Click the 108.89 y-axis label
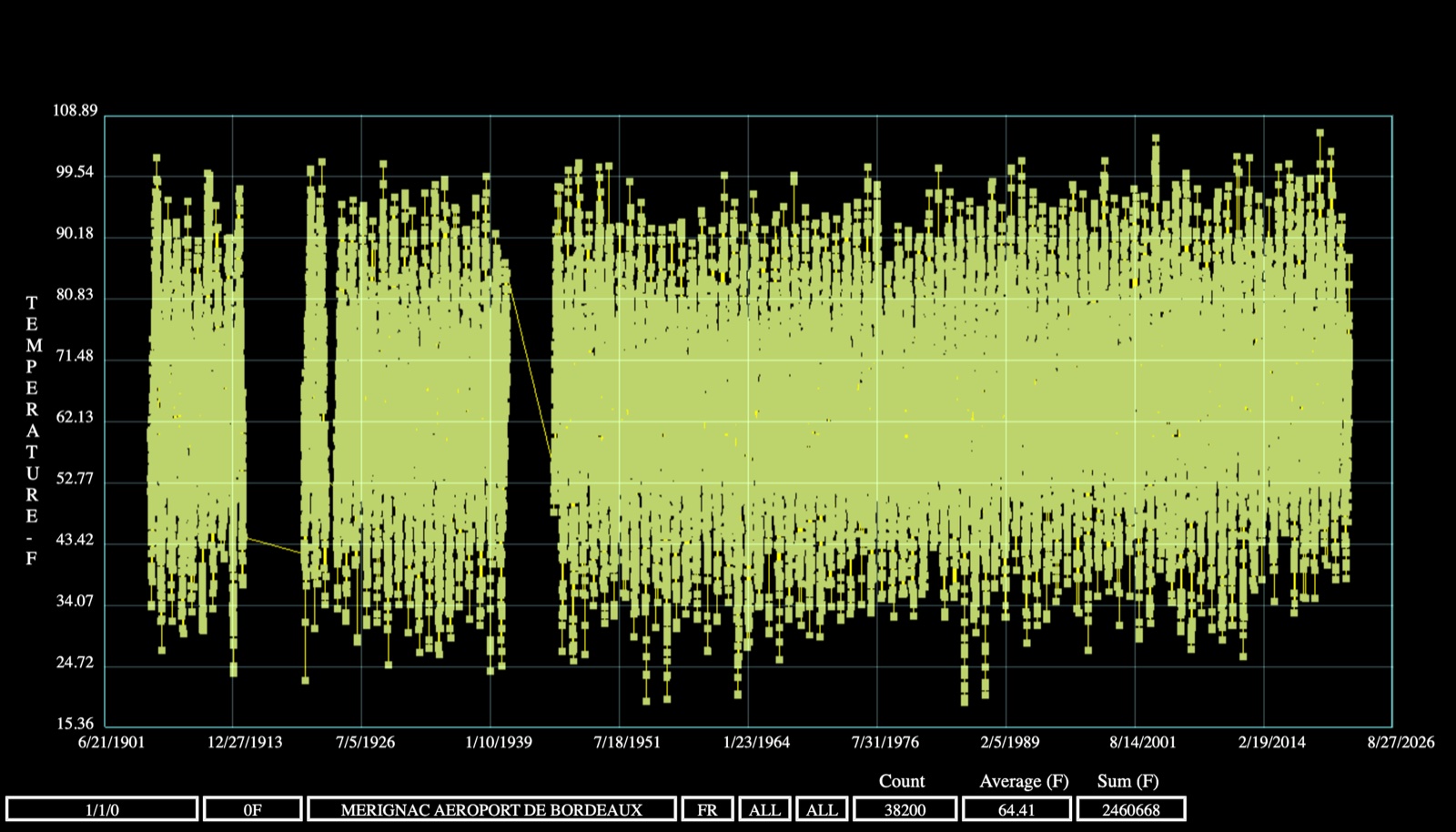The width and height of the screenshot is (1456, 832). coord(76,111)
